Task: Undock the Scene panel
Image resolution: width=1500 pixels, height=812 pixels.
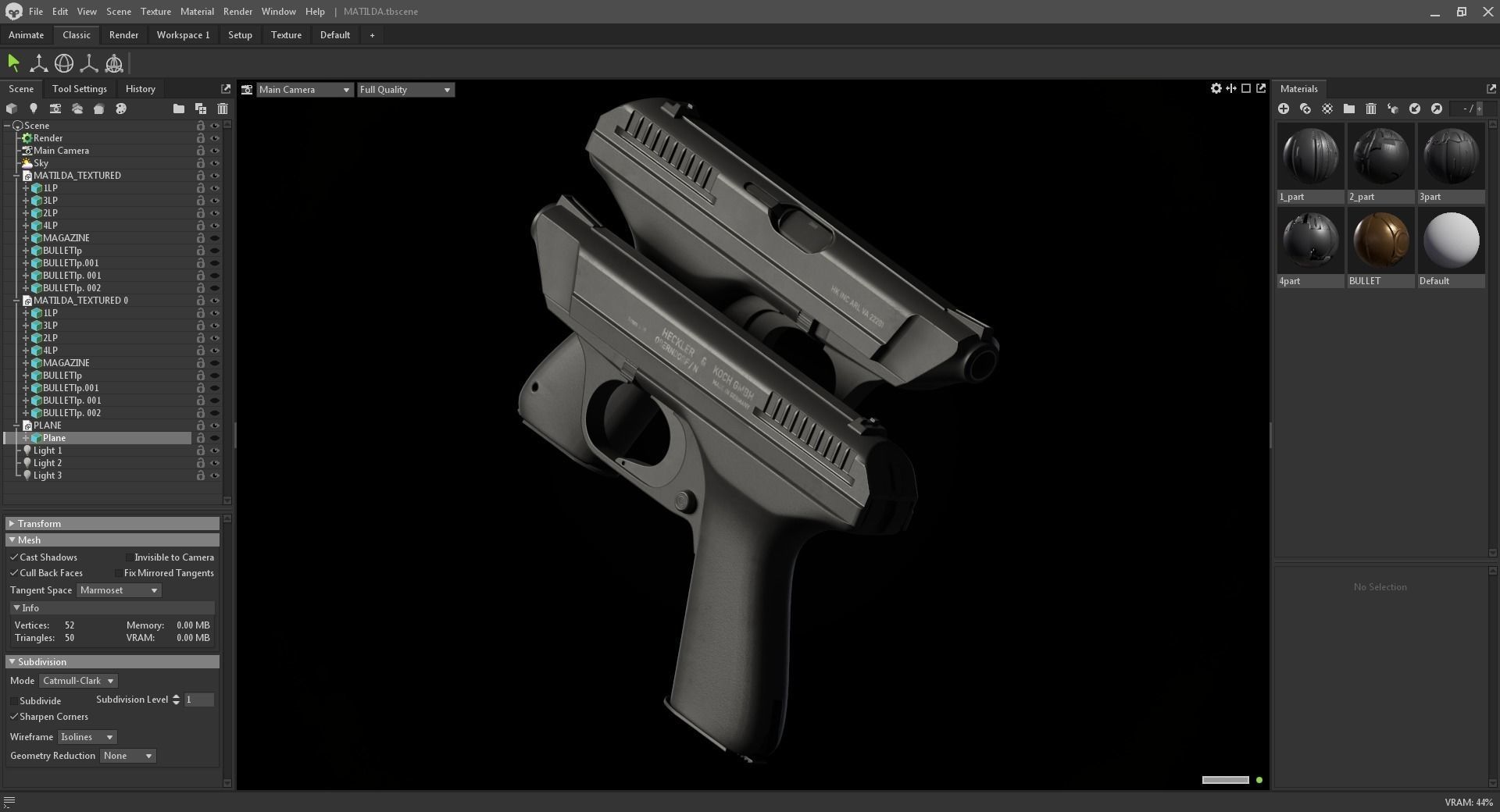Action: pyautogui.click(x=226, y=89)
